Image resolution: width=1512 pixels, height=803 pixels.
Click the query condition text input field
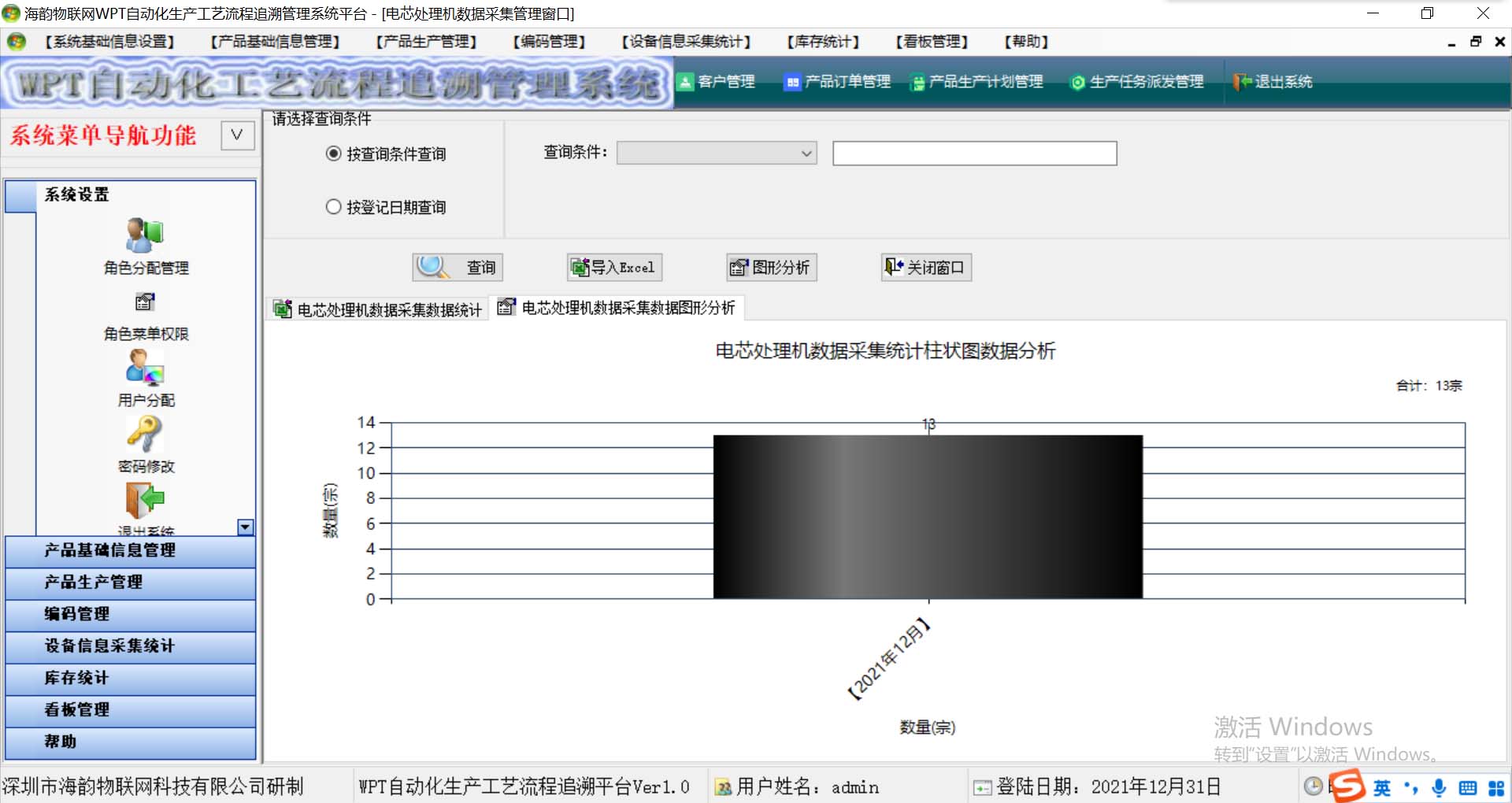974,154
